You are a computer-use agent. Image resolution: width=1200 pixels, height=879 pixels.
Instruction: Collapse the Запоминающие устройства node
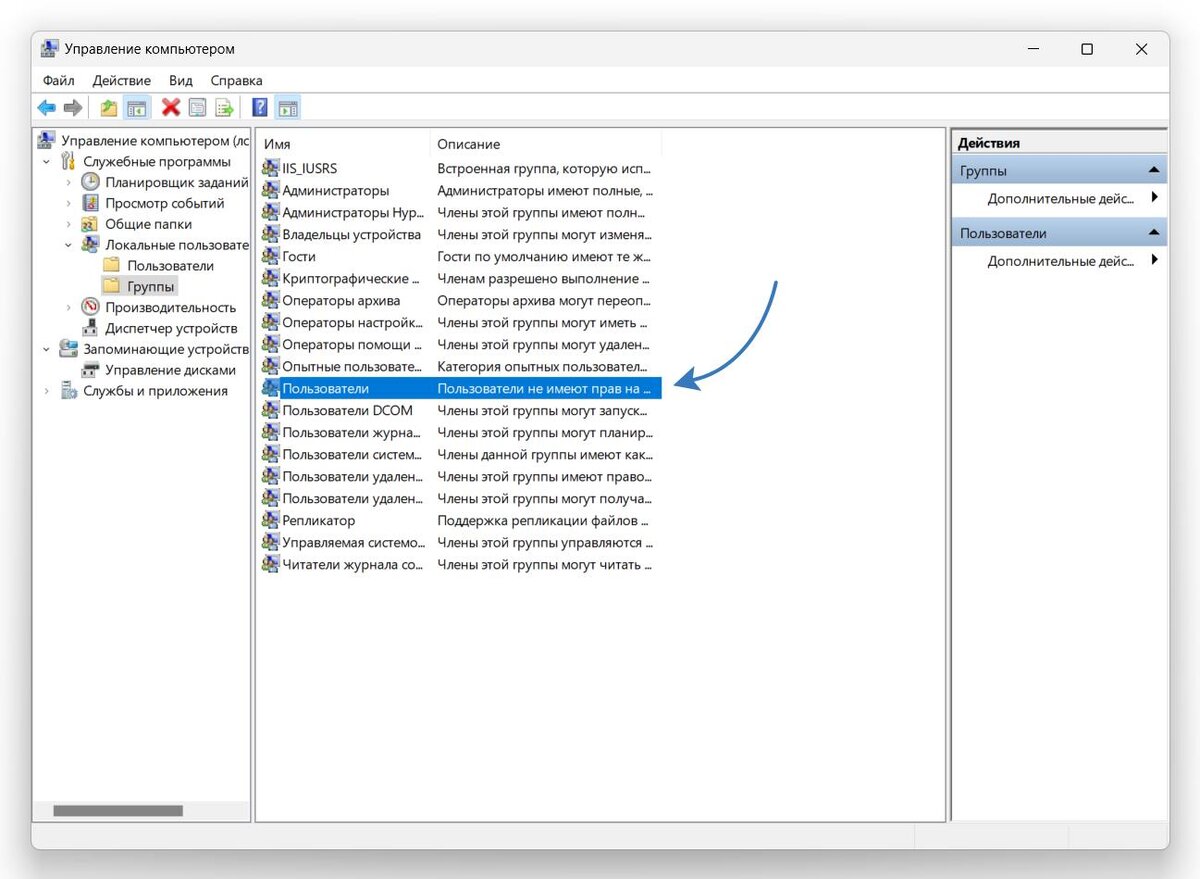click(47, 349)
